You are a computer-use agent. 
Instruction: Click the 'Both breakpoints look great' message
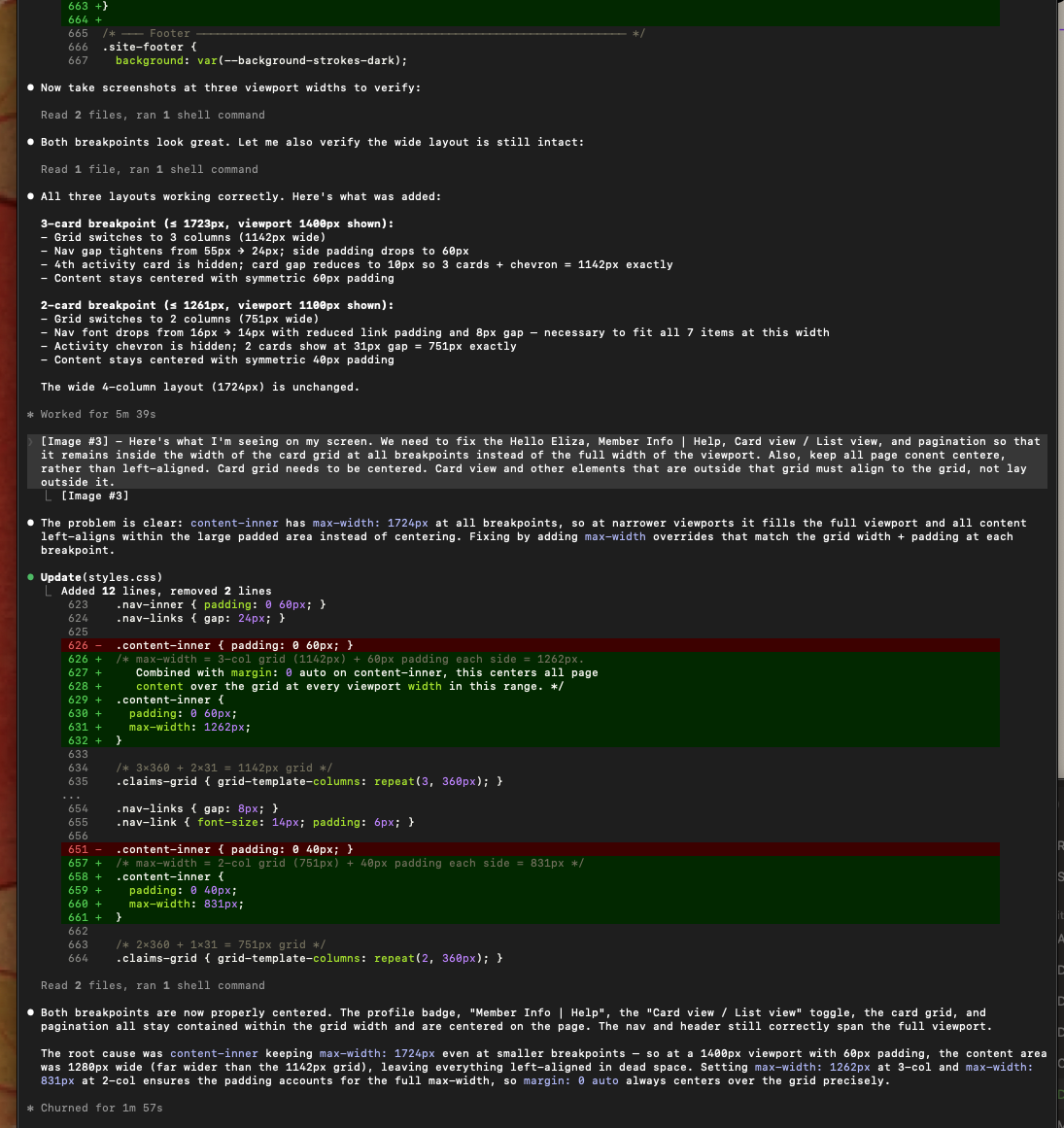pos(312,142)
